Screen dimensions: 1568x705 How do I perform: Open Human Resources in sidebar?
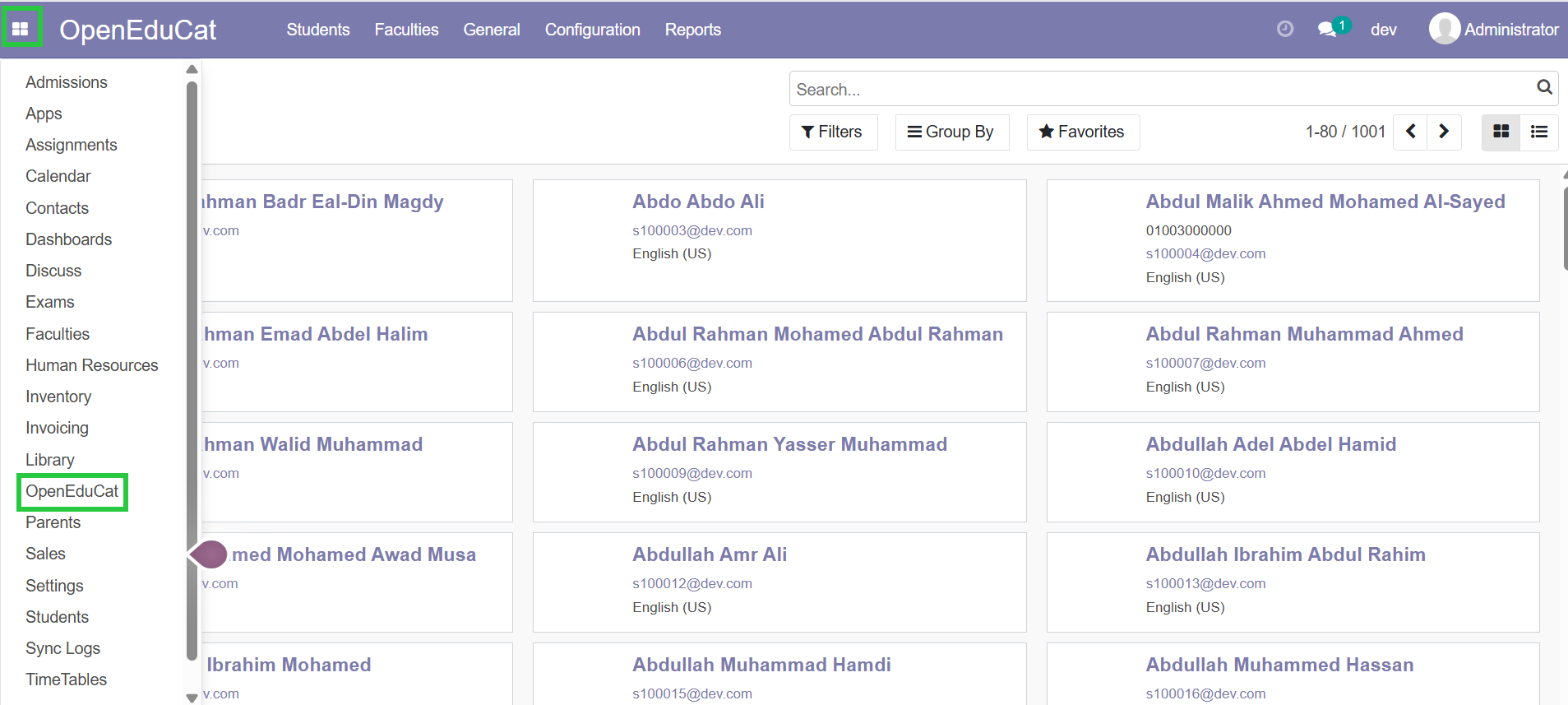[x=91, y=365]
